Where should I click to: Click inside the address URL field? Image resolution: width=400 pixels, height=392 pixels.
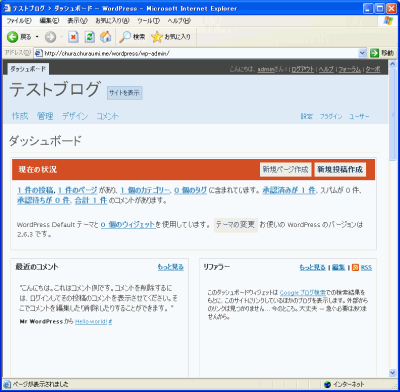coord(200,53)
